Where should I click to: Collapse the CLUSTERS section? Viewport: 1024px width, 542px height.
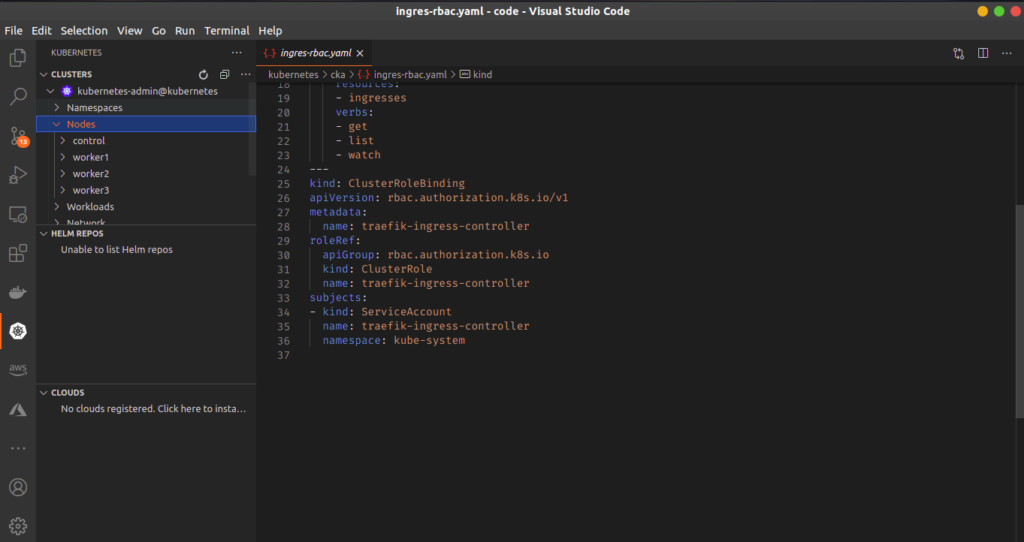click(x=44, y=74)
